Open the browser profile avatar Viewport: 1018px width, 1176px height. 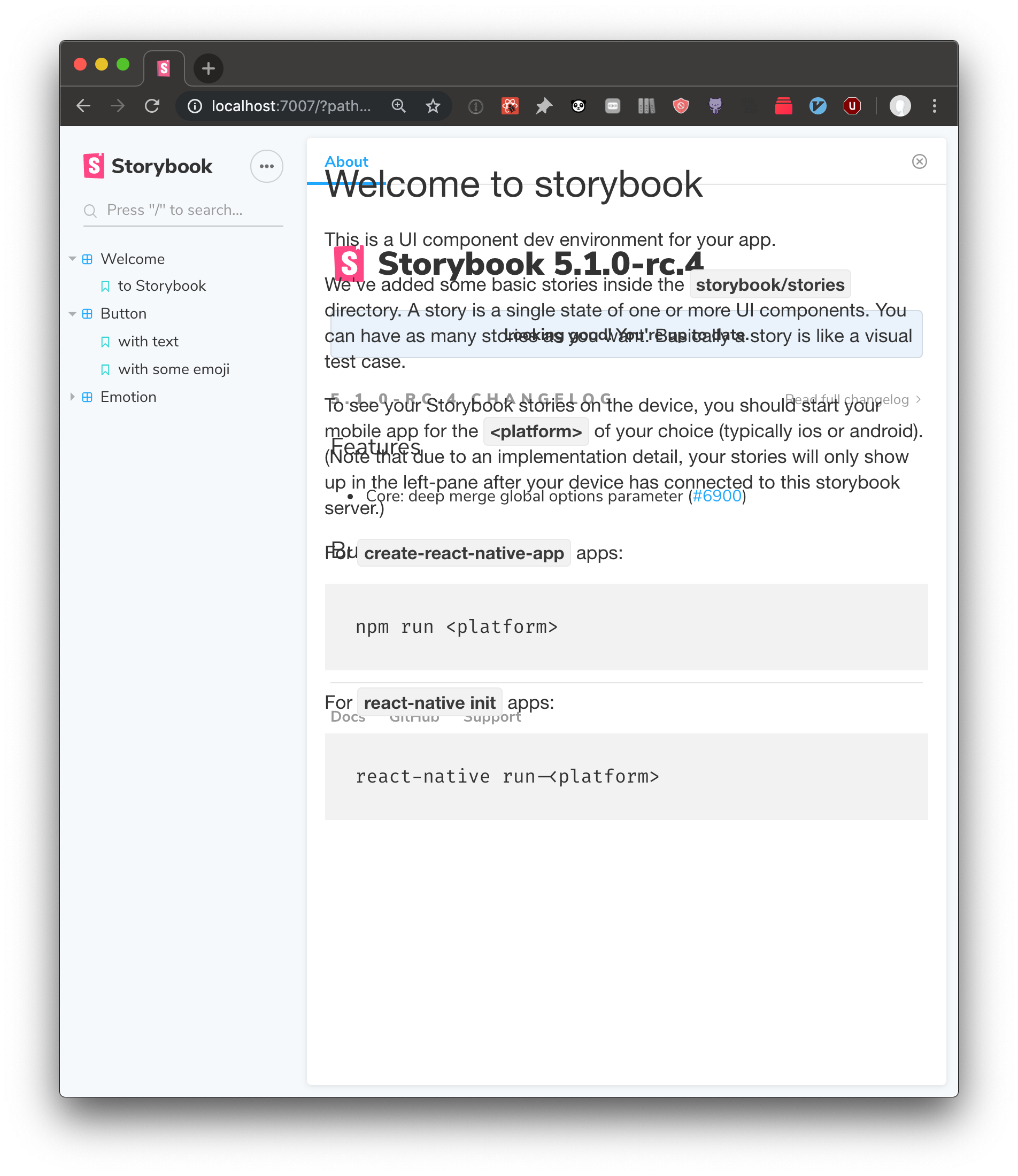900,106
